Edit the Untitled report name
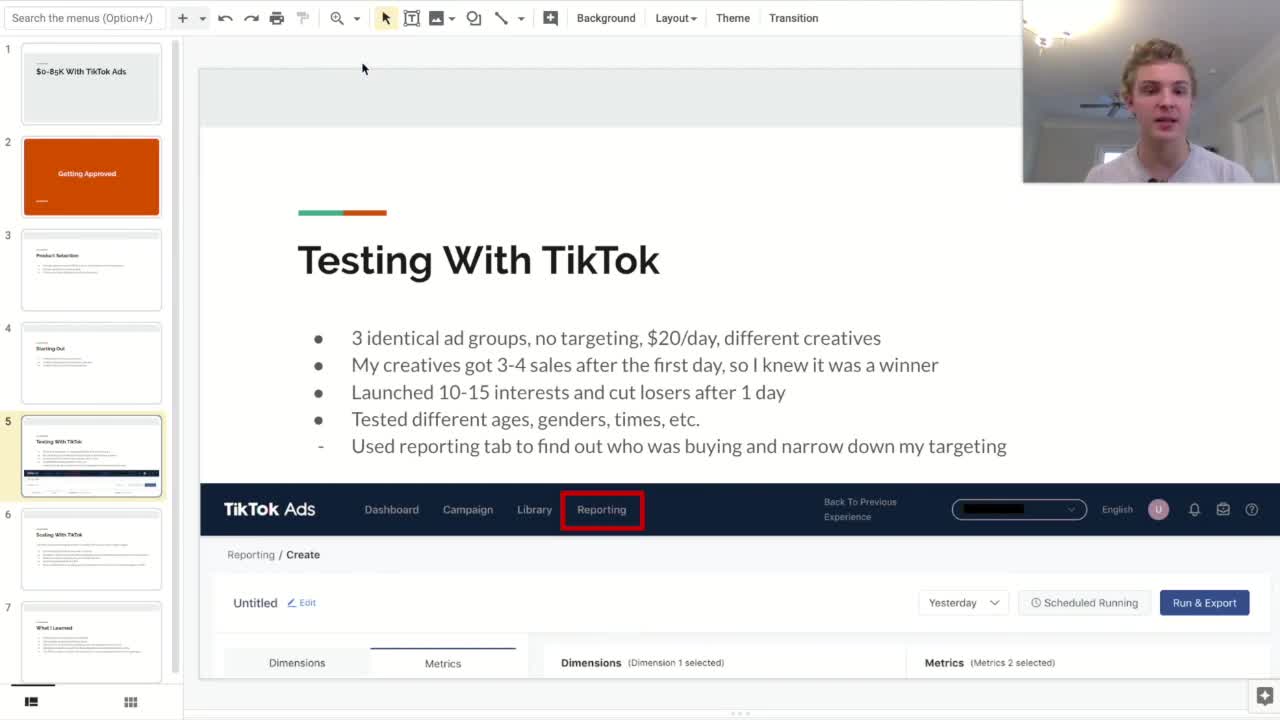Image resolution: width=1280 pixels, height=720 pixels. point(301,603)
